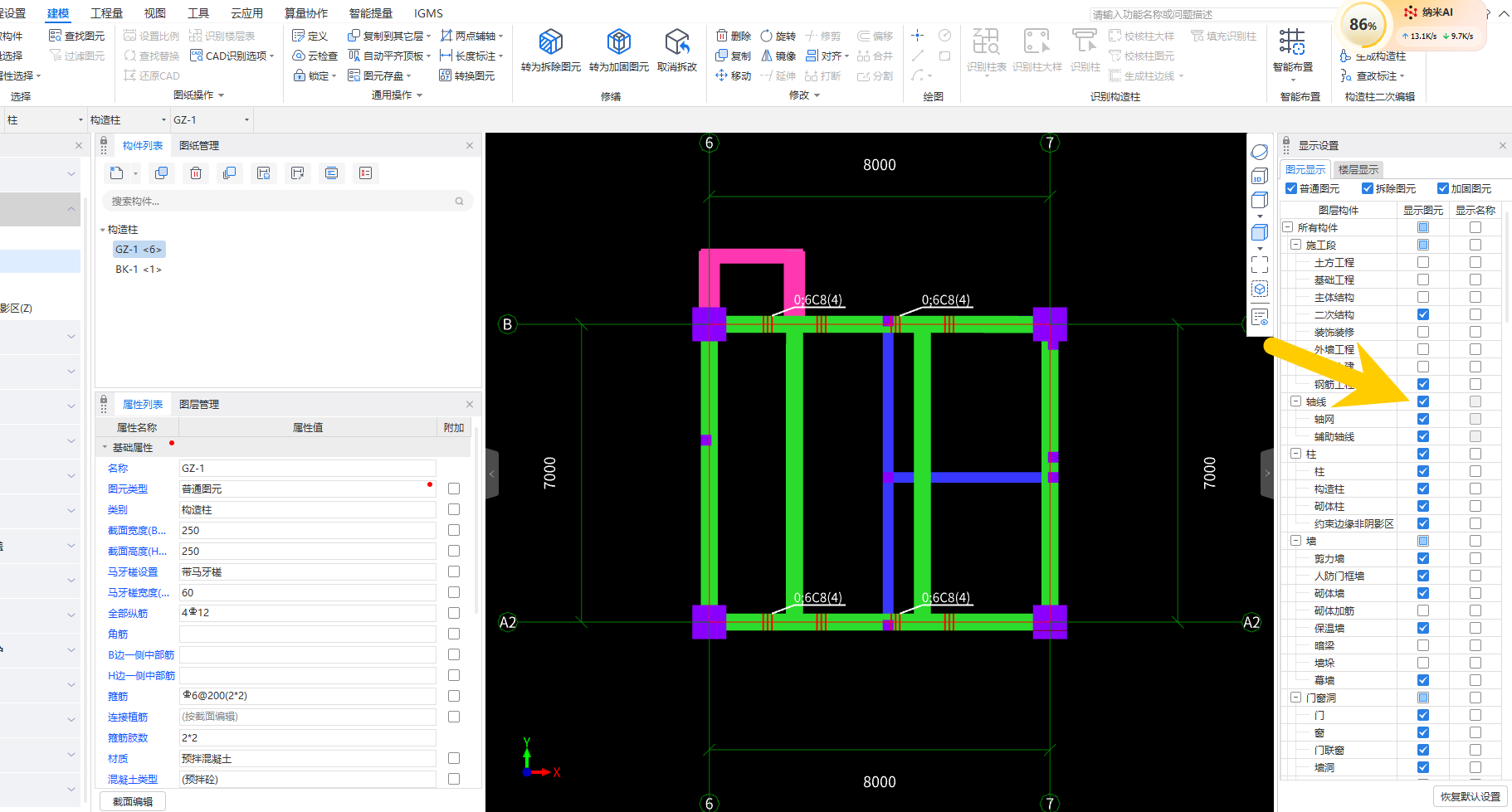Collapse the 构造柱 tree in component list

coord(103,230)
